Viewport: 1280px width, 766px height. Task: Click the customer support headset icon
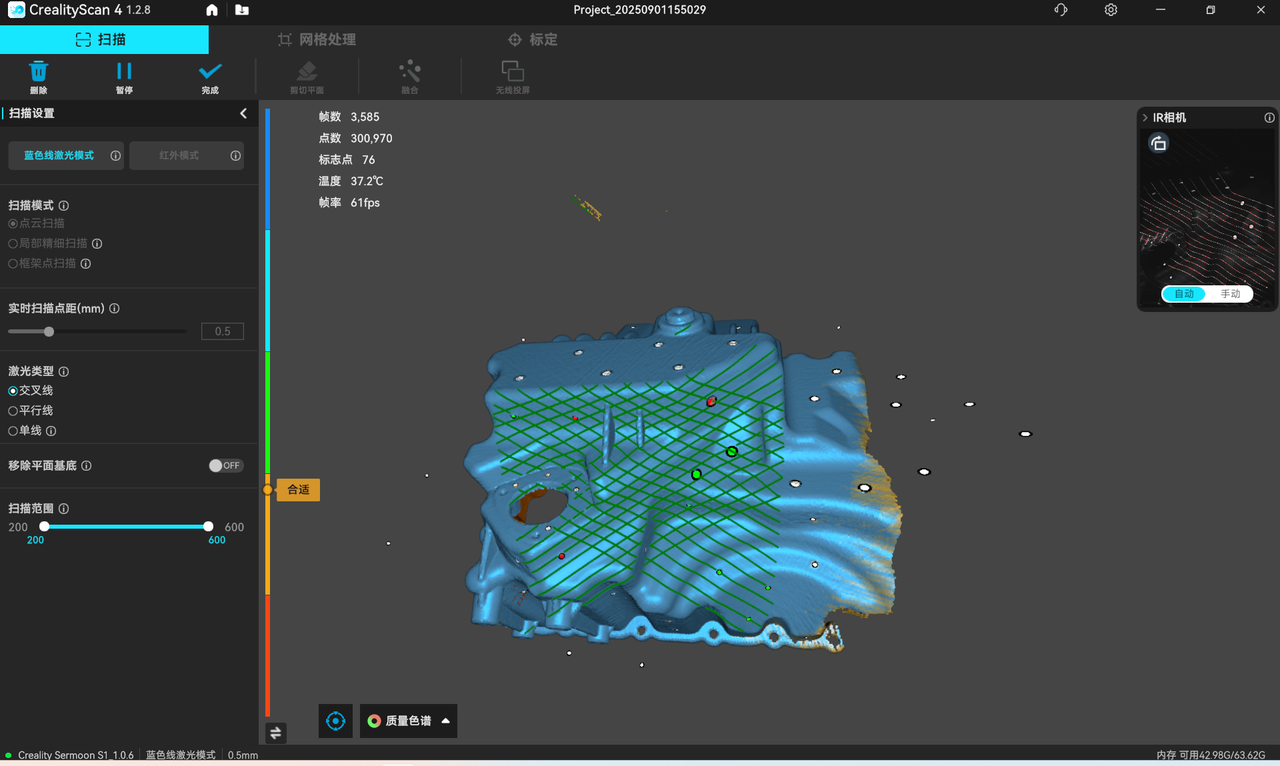click(x=1061, y=10)
